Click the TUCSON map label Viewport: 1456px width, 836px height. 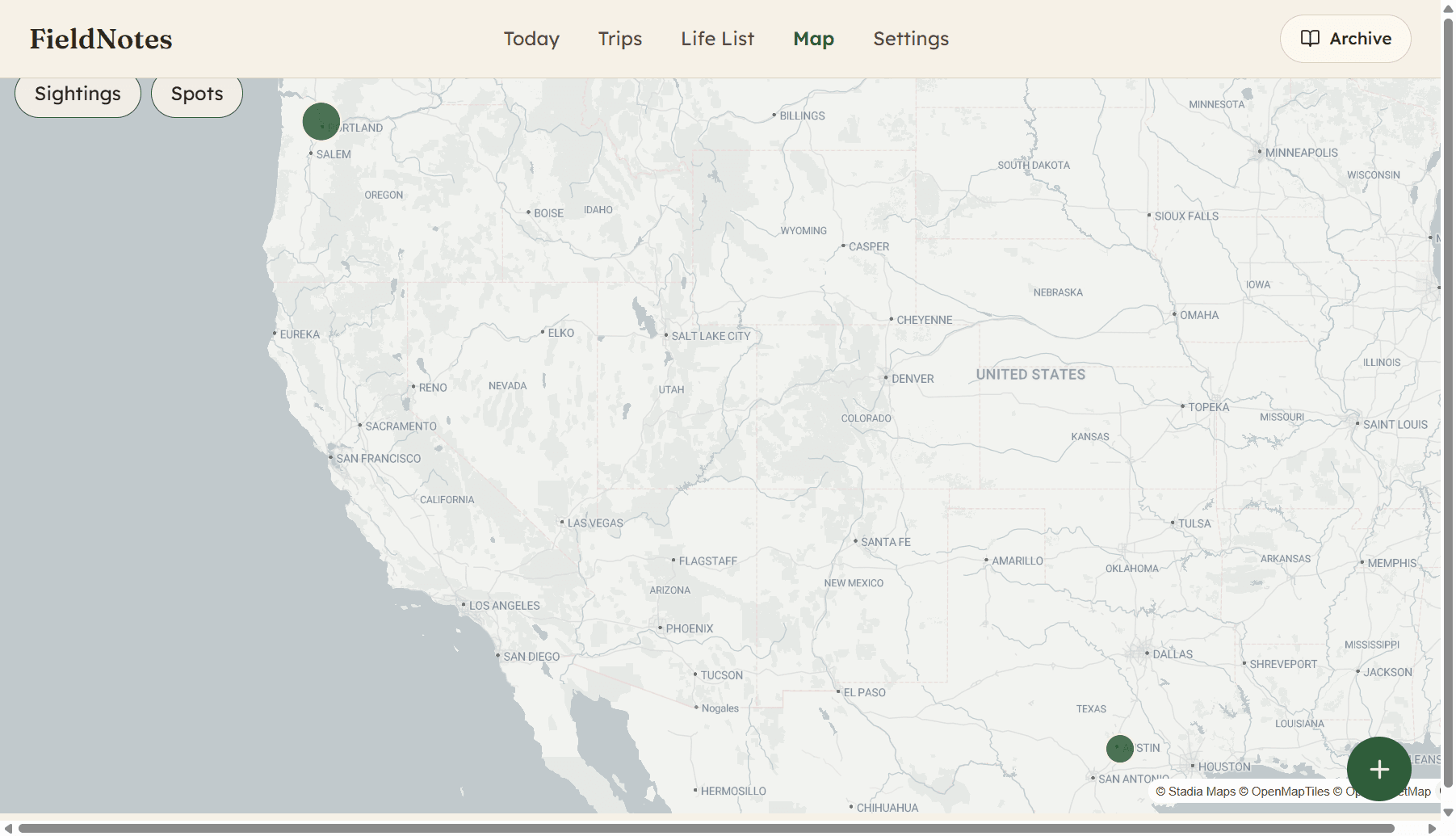coord(722,676)
